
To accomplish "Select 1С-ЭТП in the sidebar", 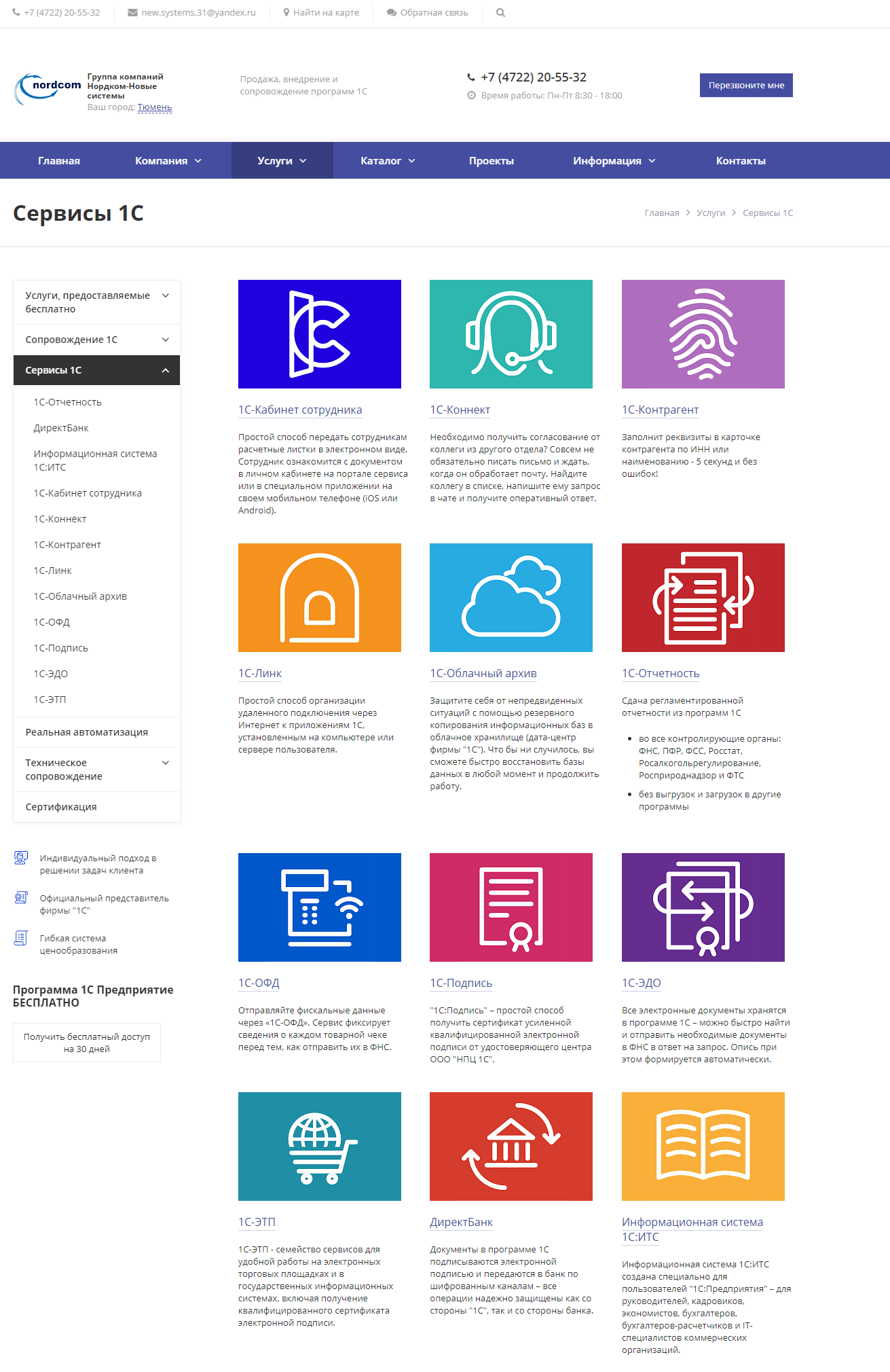I will [50, 700].
